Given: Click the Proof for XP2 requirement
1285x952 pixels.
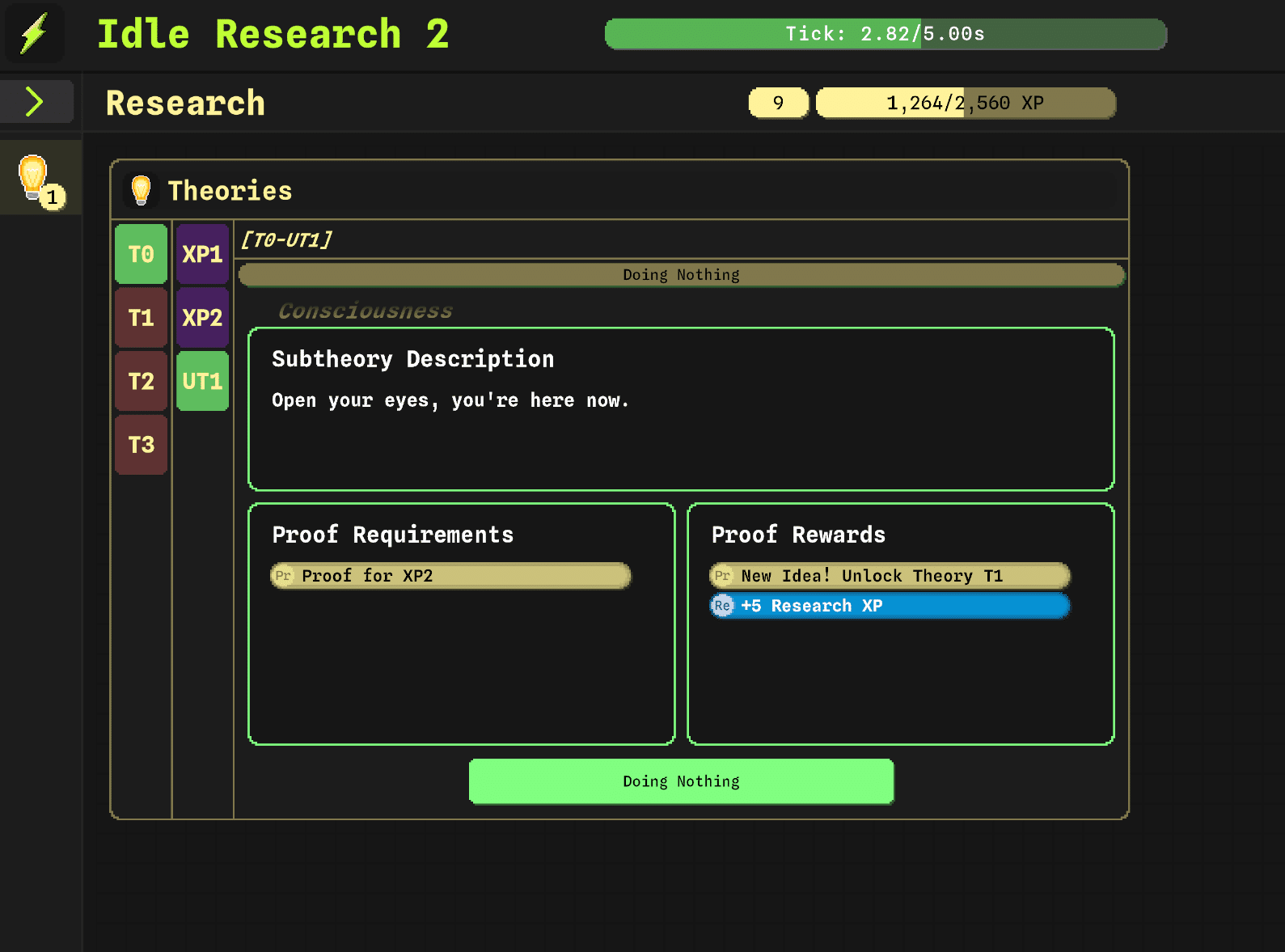Looking at the screenshot, I should point(450,576).
